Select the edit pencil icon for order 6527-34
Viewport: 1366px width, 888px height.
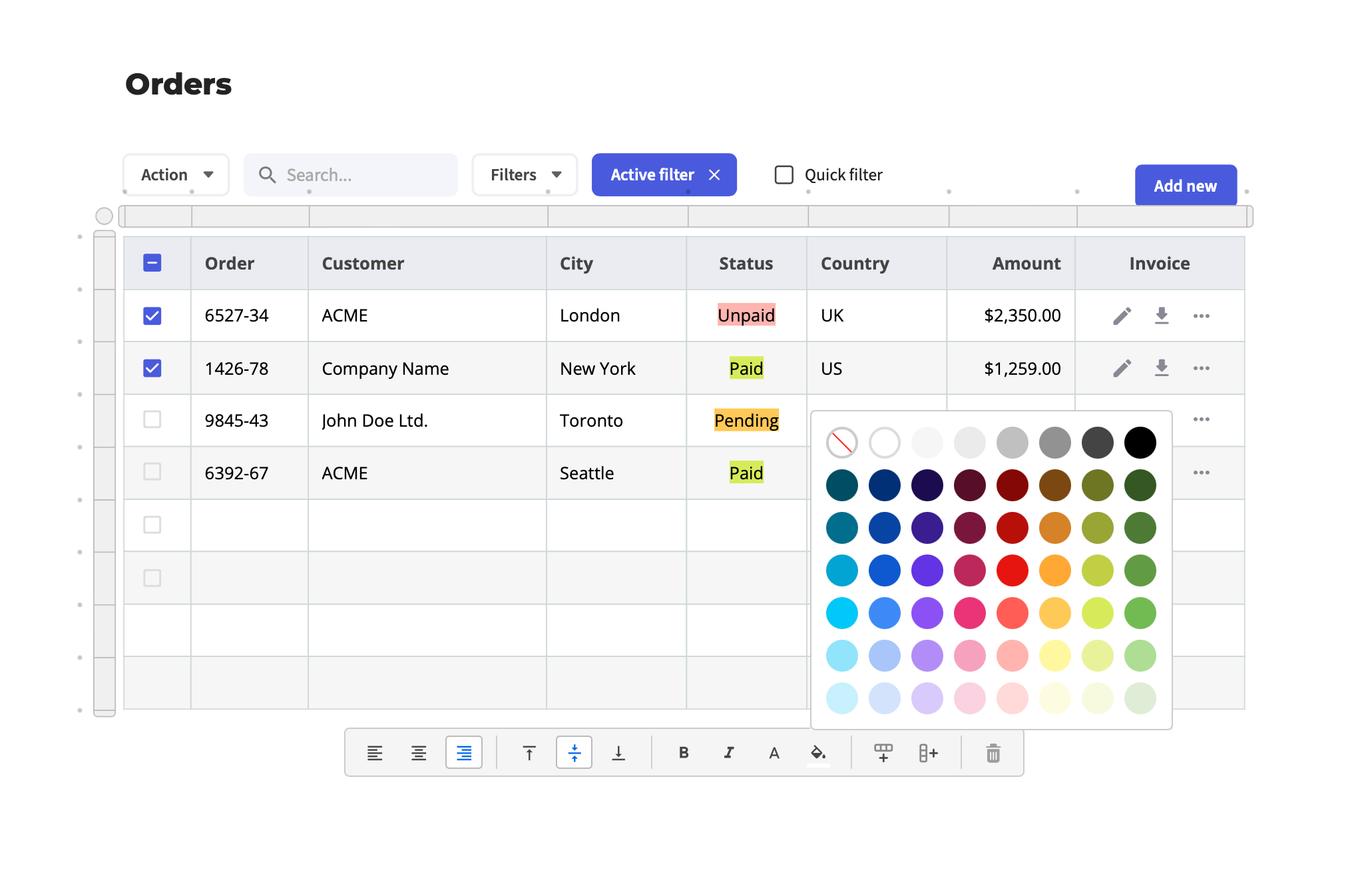coord(1122,315)
